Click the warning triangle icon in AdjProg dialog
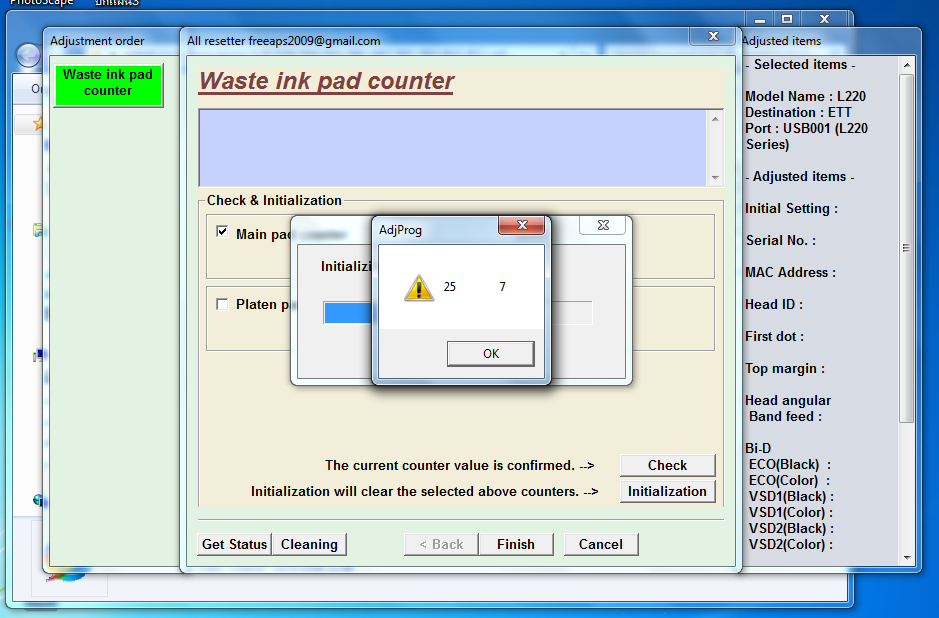The image size is (939, 618). (x=419, y=288)
